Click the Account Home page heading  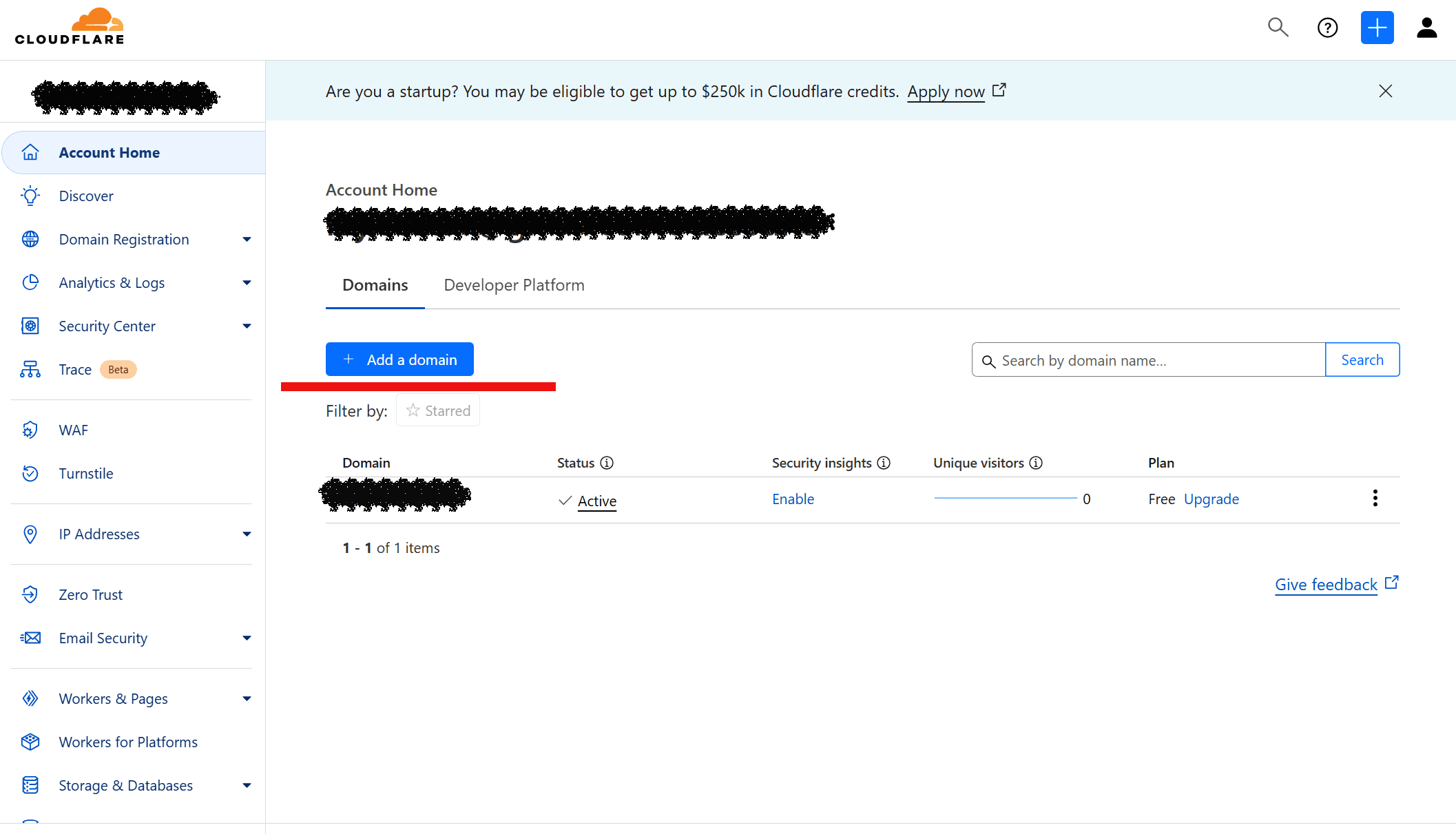[x=382, y=189]
